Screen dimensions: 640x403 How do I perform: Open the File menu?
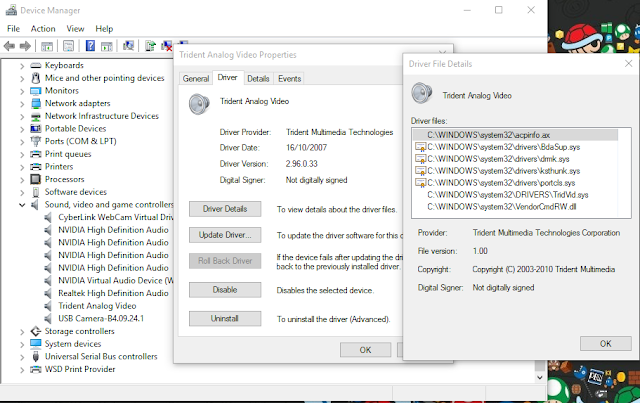click(x=13, y=29)
